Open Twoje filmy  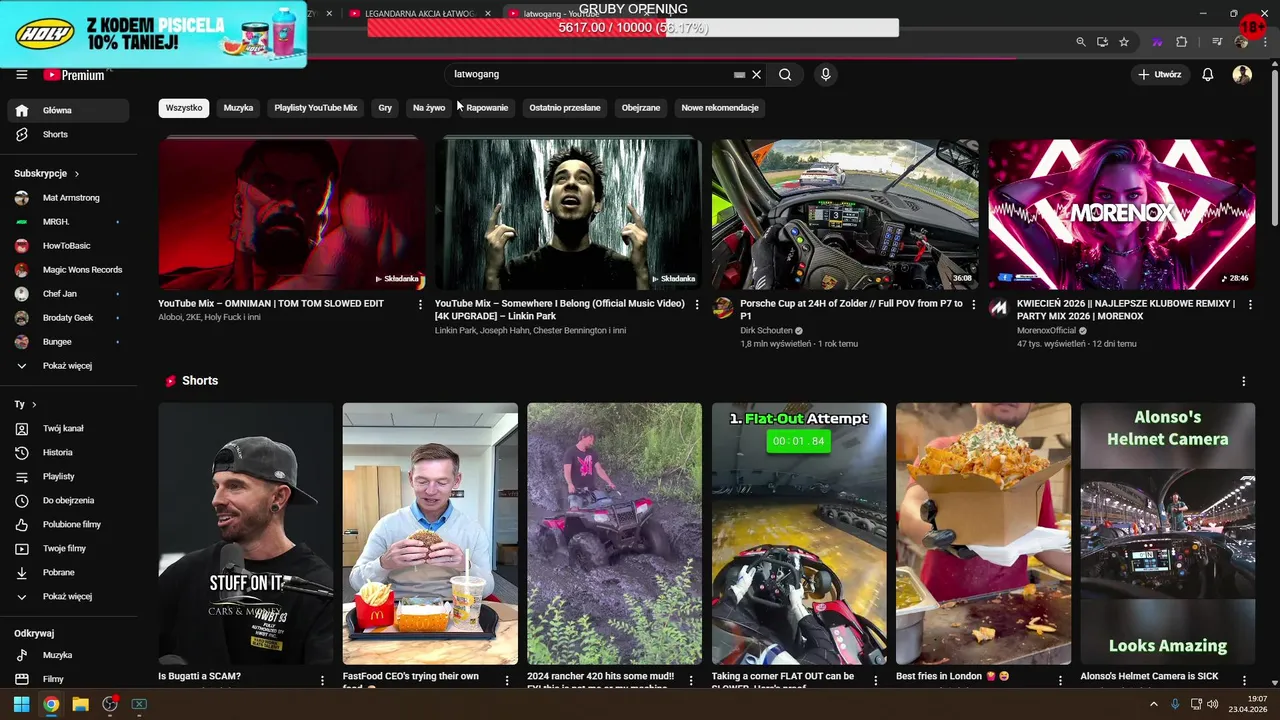(x=68, y=549)
